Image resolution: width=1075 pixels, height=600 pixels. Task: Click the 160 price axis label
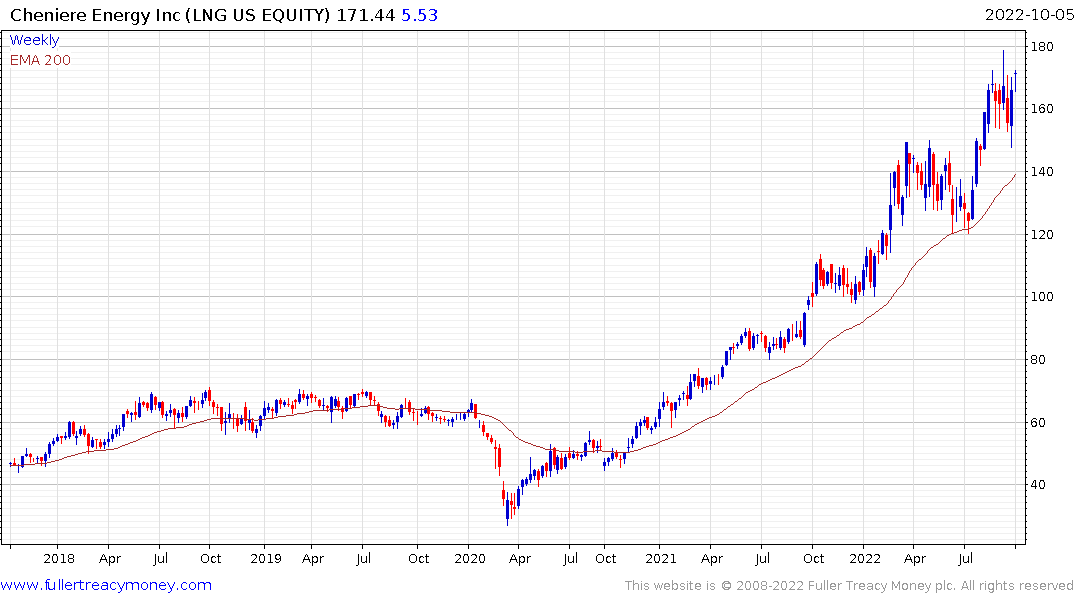pyautogui.click(x=1042, y=109)
